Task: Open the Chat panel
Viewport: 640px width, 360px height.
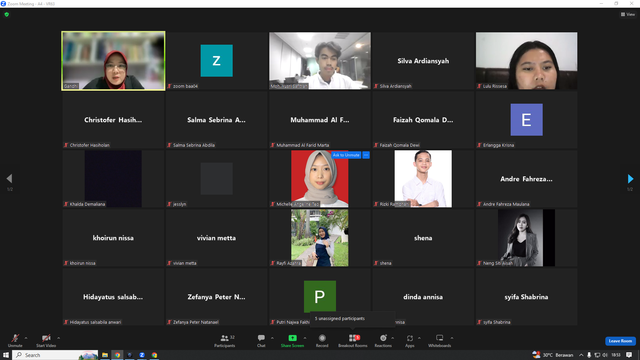Action: 261,340
